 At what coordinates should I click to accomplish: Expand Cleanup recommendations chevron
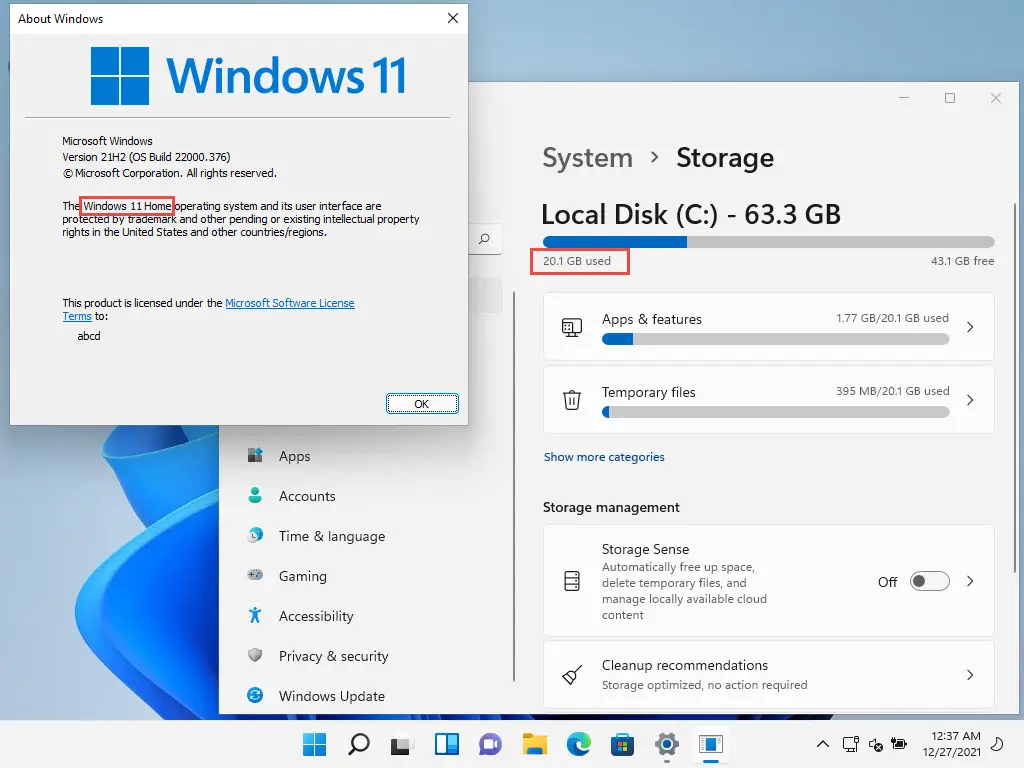click(970, 675)
